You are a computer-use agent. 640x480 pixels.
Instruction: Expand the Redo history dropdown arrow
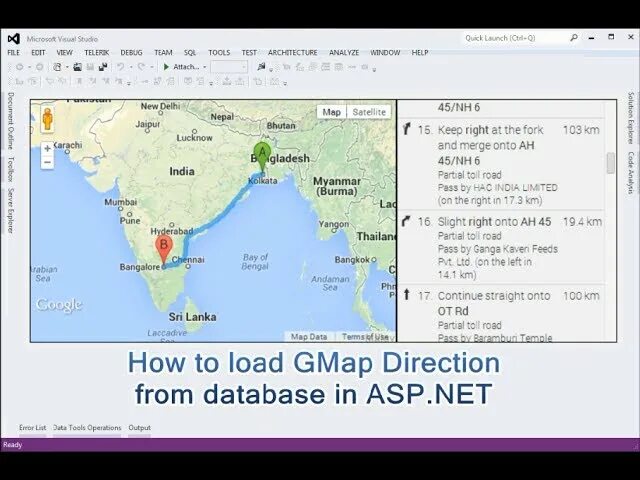152,67
